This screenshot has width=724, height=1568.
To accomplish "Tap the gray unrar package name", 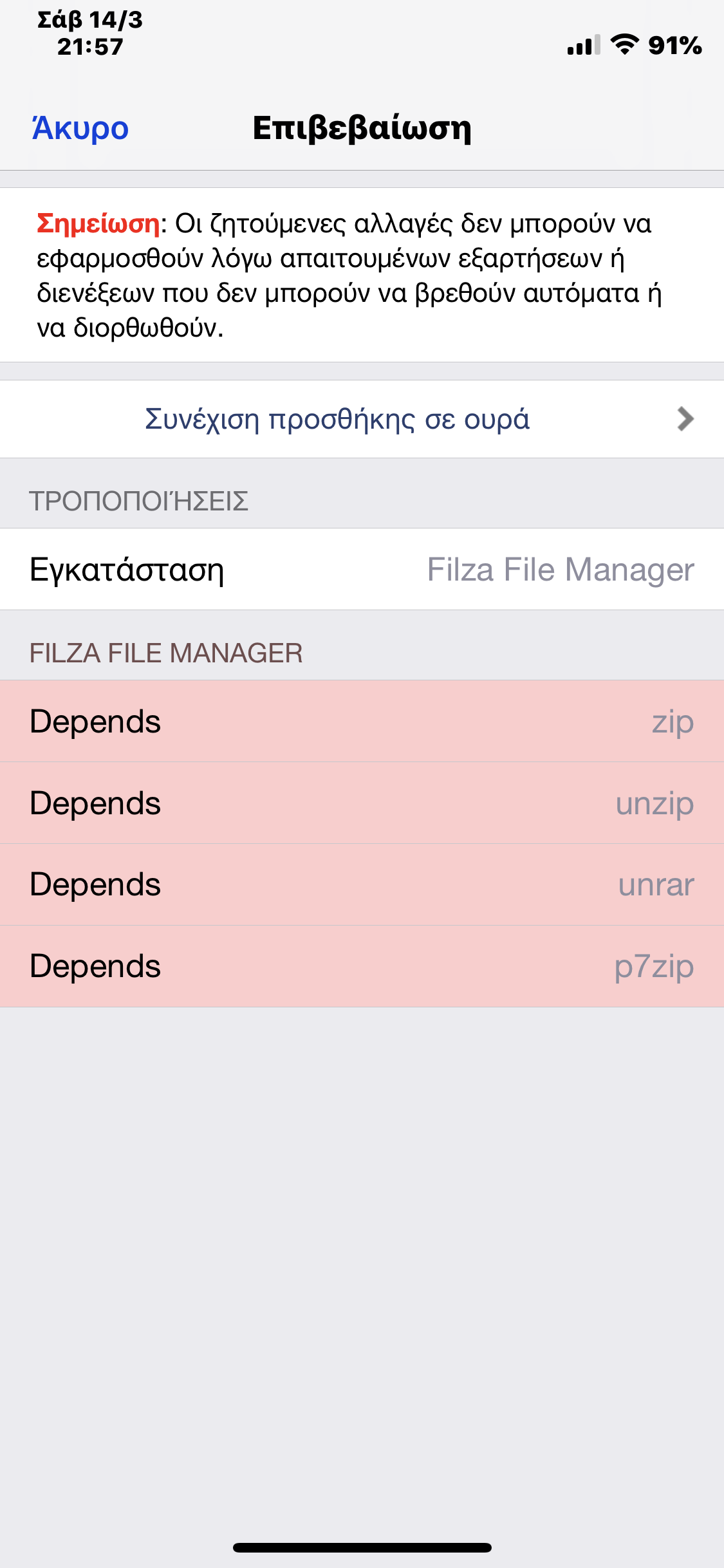I will click(x=656, y=885).
